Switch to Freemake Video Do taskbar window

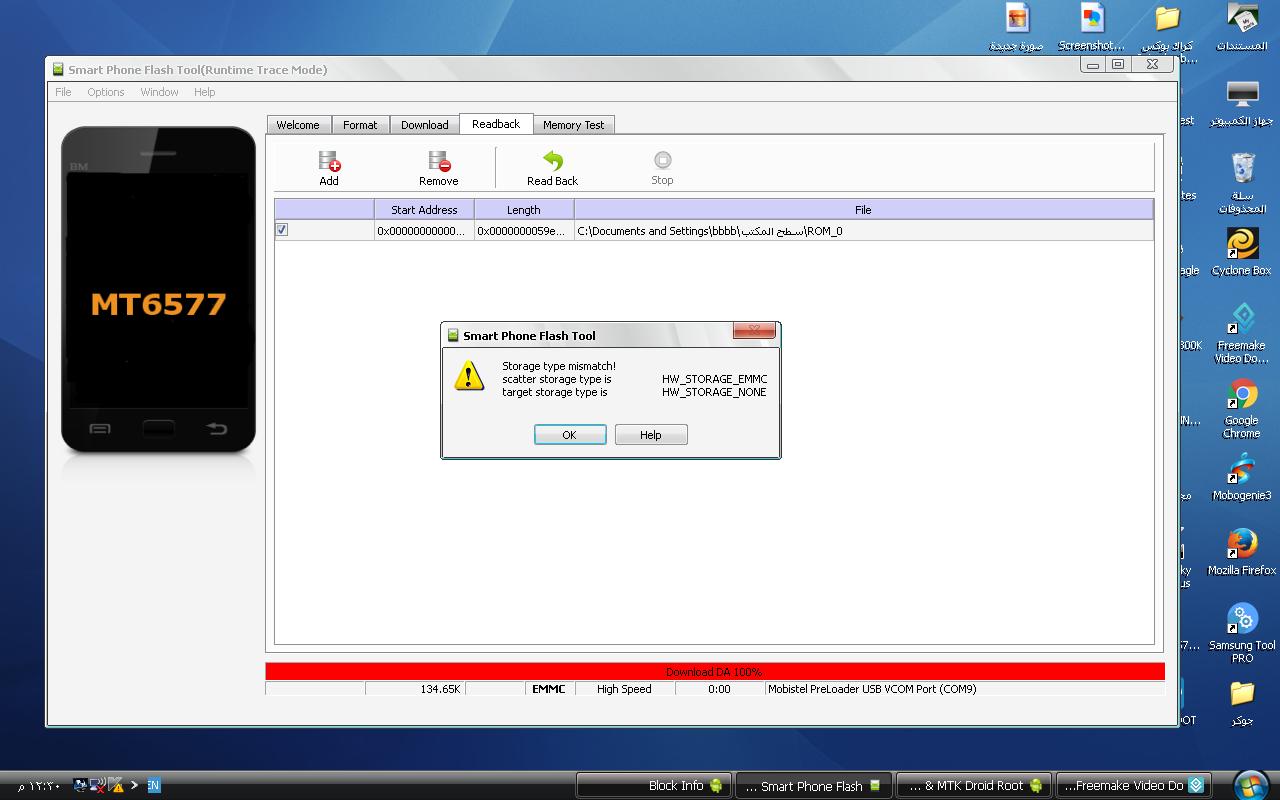[1133, 786]
